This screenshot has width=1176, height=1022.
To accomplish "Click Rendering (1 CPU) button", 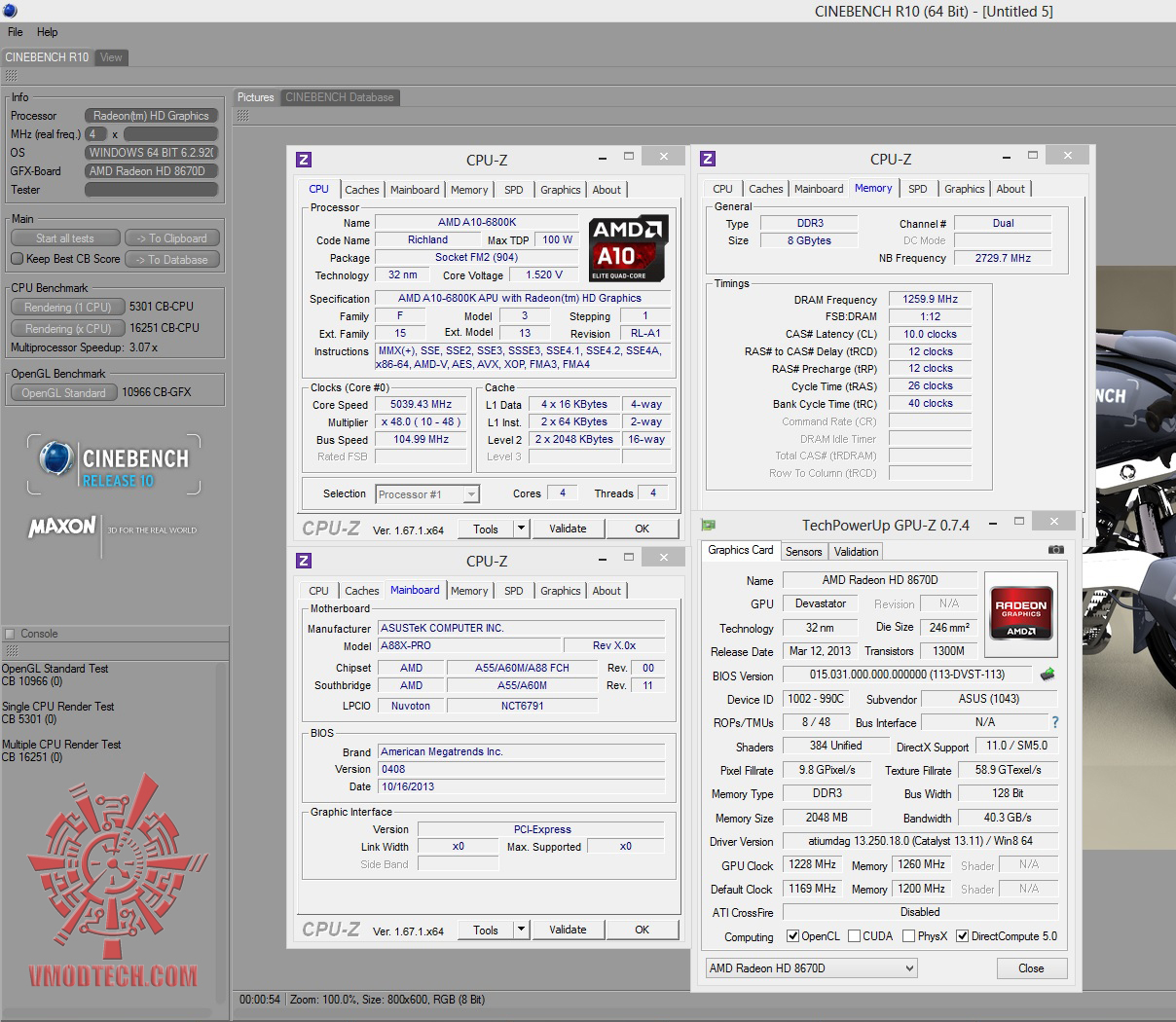I will click(x=68, y=308).
